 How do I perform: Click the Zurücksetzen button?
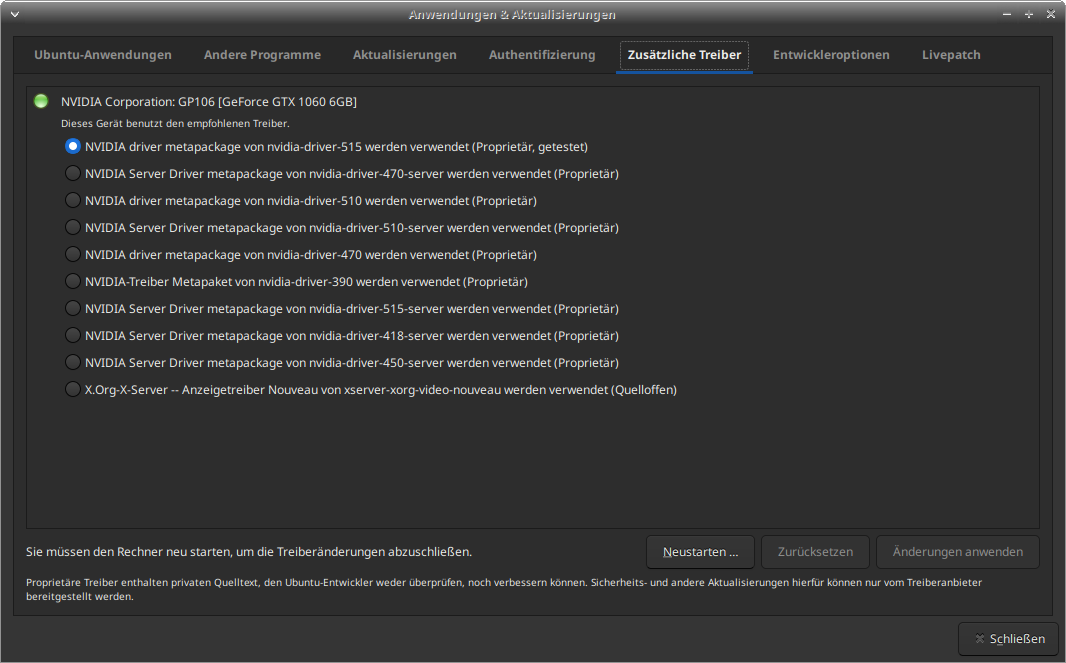point(815,552)
